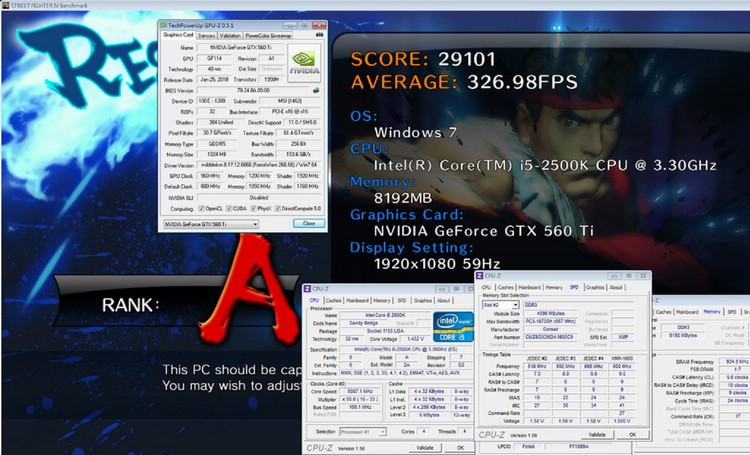Click the Z icon of the CPU-Z window showing the CPU tab
The height and width of the screenshot is (455, 750).
(x=307, y=289)
